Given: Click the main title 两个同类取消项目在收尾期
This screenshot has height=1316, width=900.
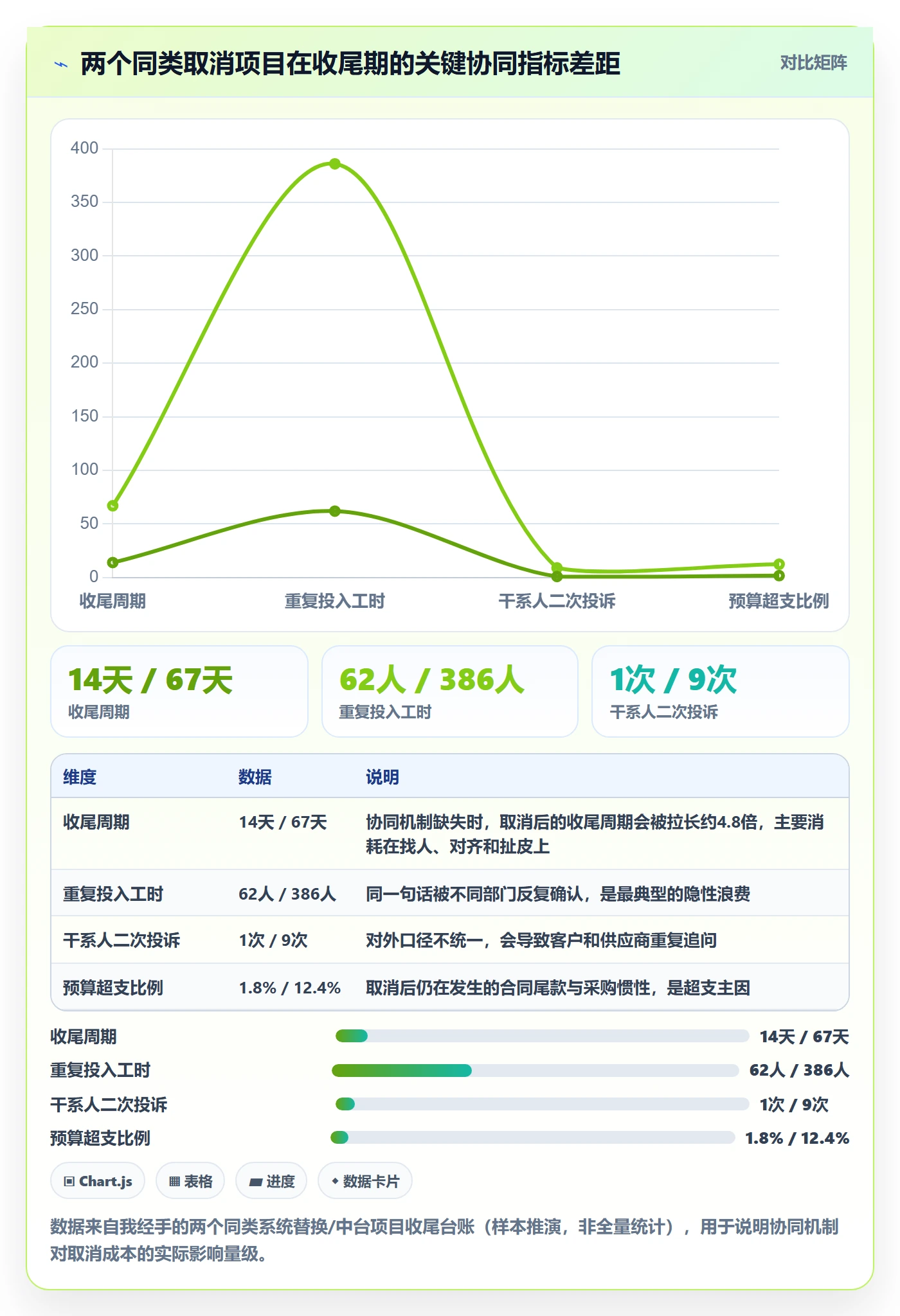Looking at the screenshot, I should pyautogui.click(x=350, y=64).
